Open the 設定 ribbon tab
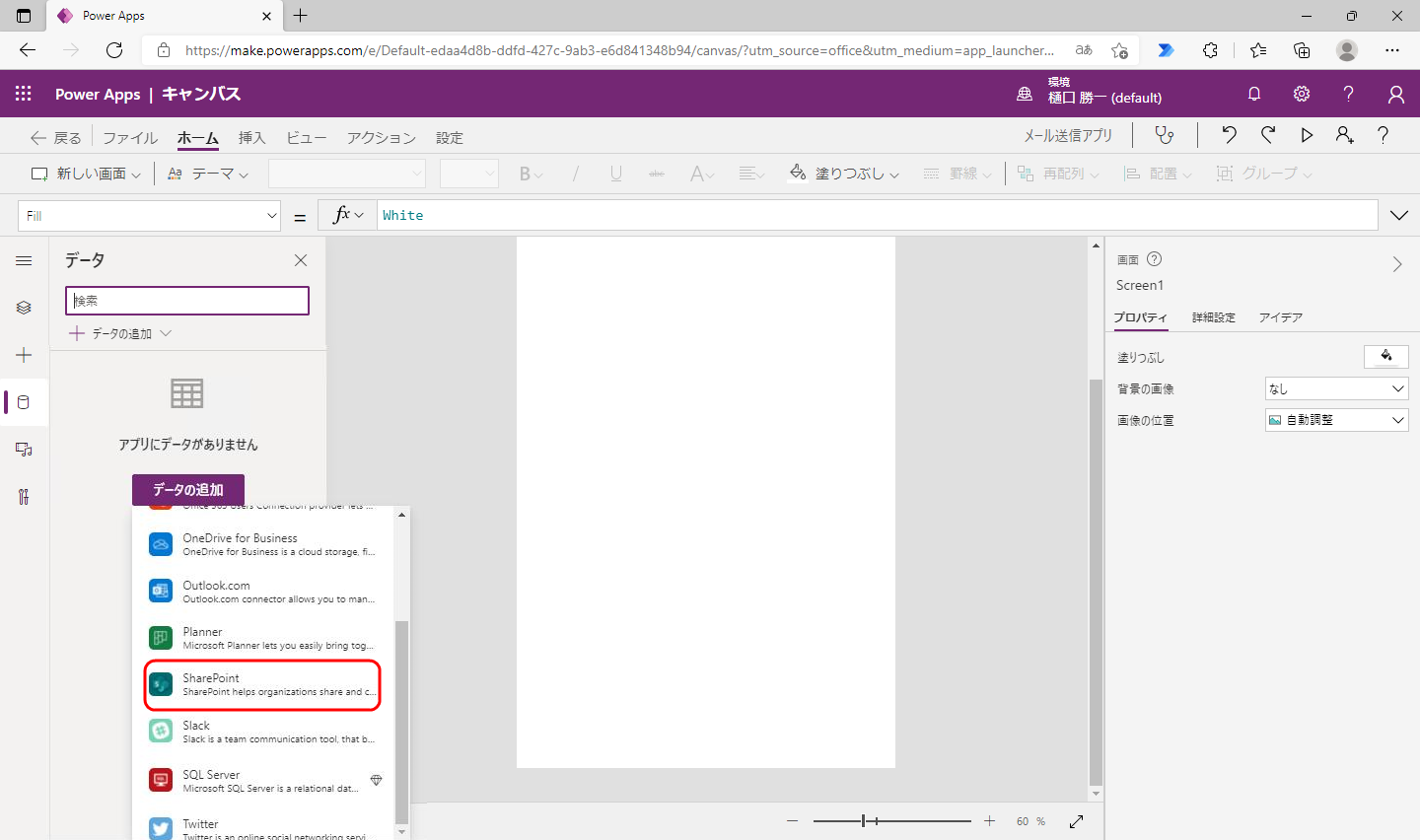 click(x=450, y=138)
